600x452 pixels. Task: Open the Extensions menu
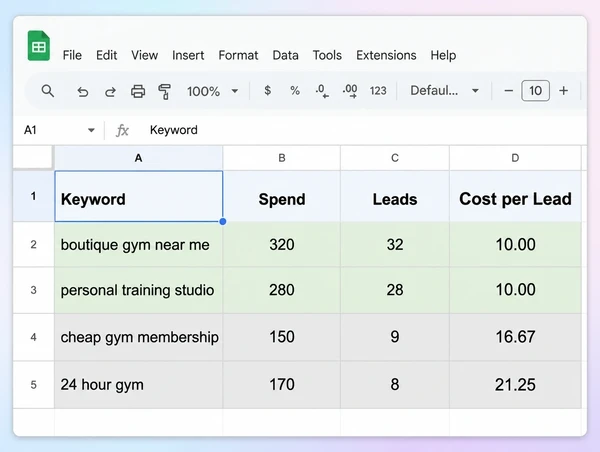tap(386, 55)
